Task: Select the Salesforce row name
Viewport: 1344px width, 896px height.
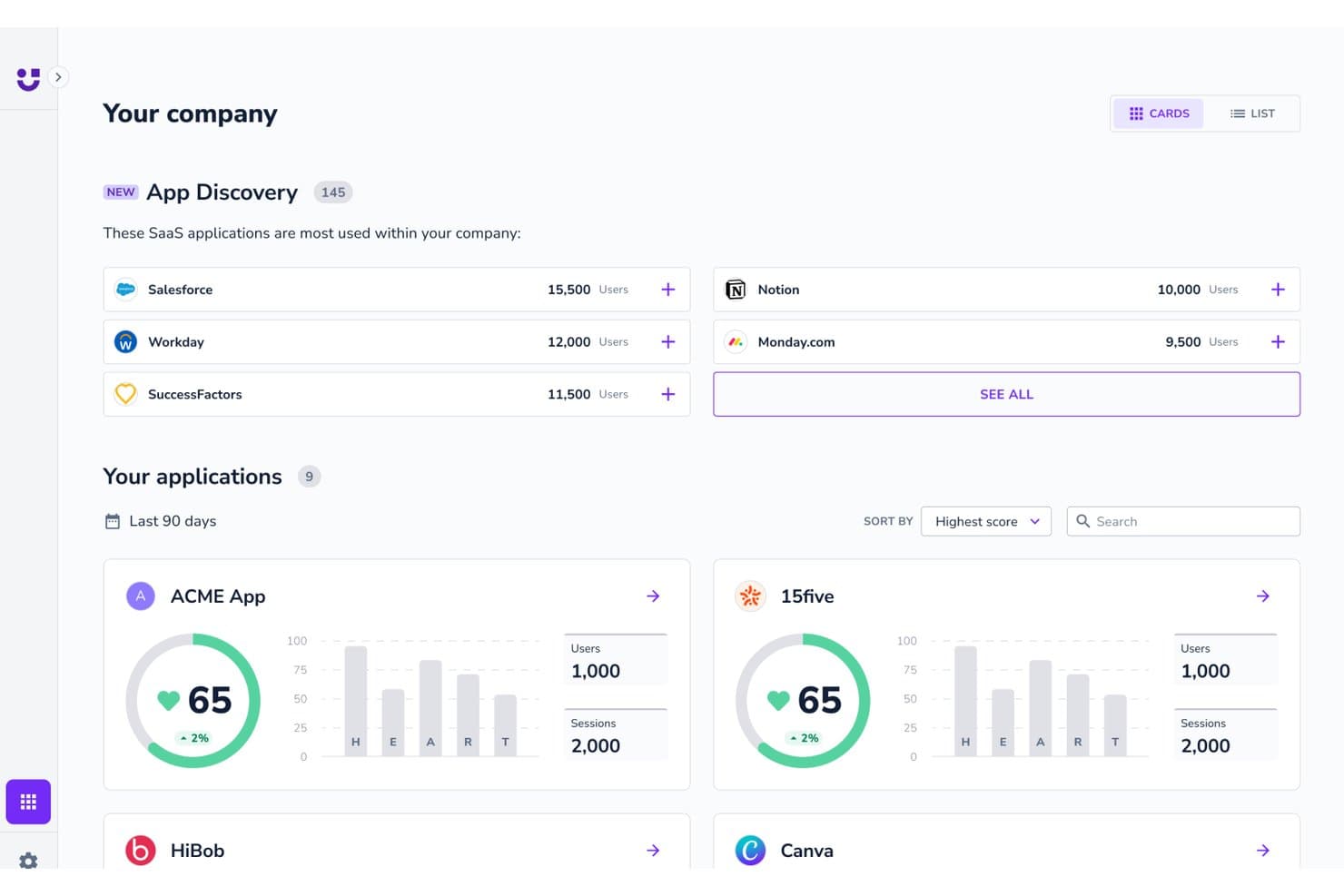Action: click(x=181, y=290)
